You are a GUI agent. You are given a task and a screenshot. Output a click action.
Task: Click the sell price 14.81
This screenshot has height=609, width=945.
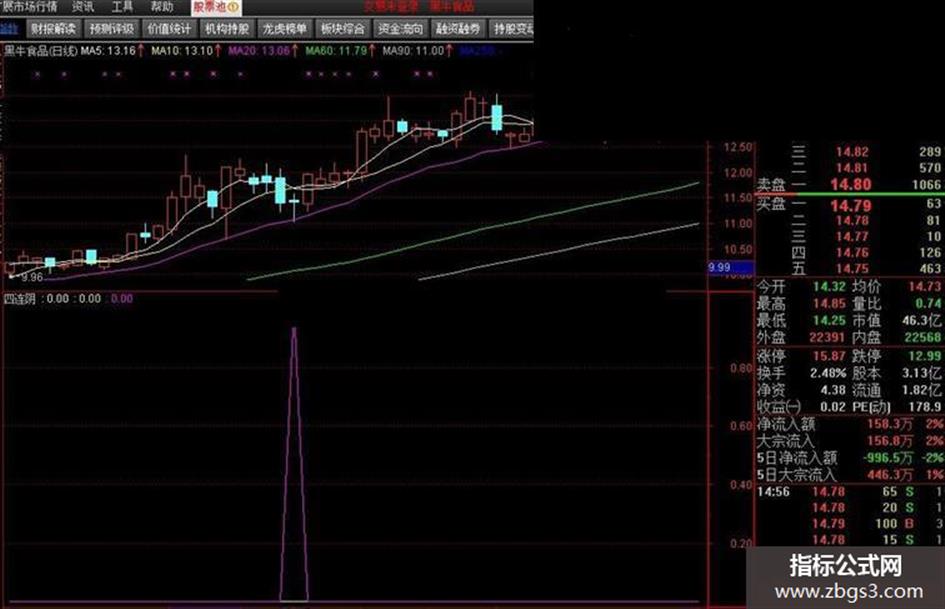pos(852,168)
